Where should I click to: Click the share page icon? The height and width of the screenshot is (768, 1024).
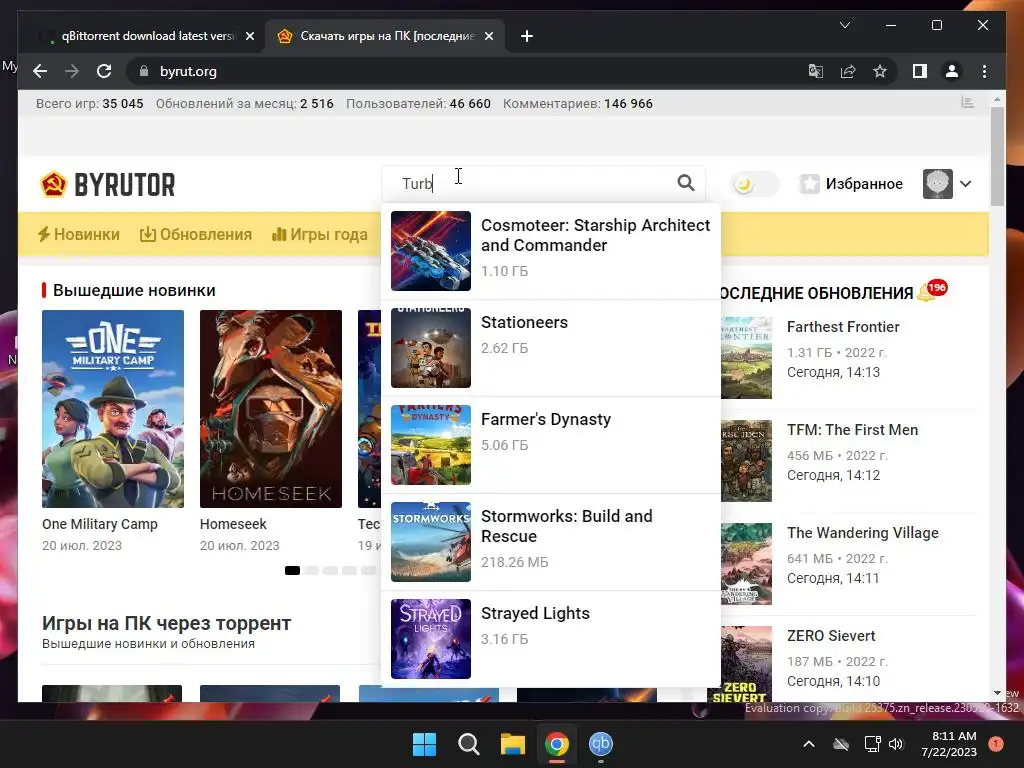(x=848, y=71)
